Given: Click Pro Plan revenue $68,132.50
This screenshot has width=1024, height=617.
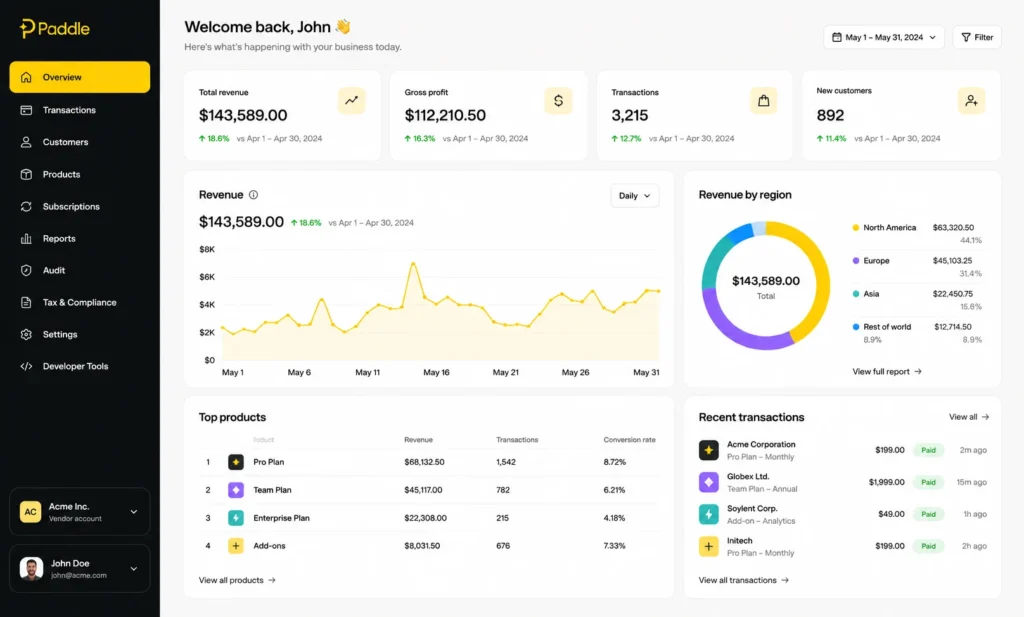Looking at the screenshot, I should click(x=424, y=462).
